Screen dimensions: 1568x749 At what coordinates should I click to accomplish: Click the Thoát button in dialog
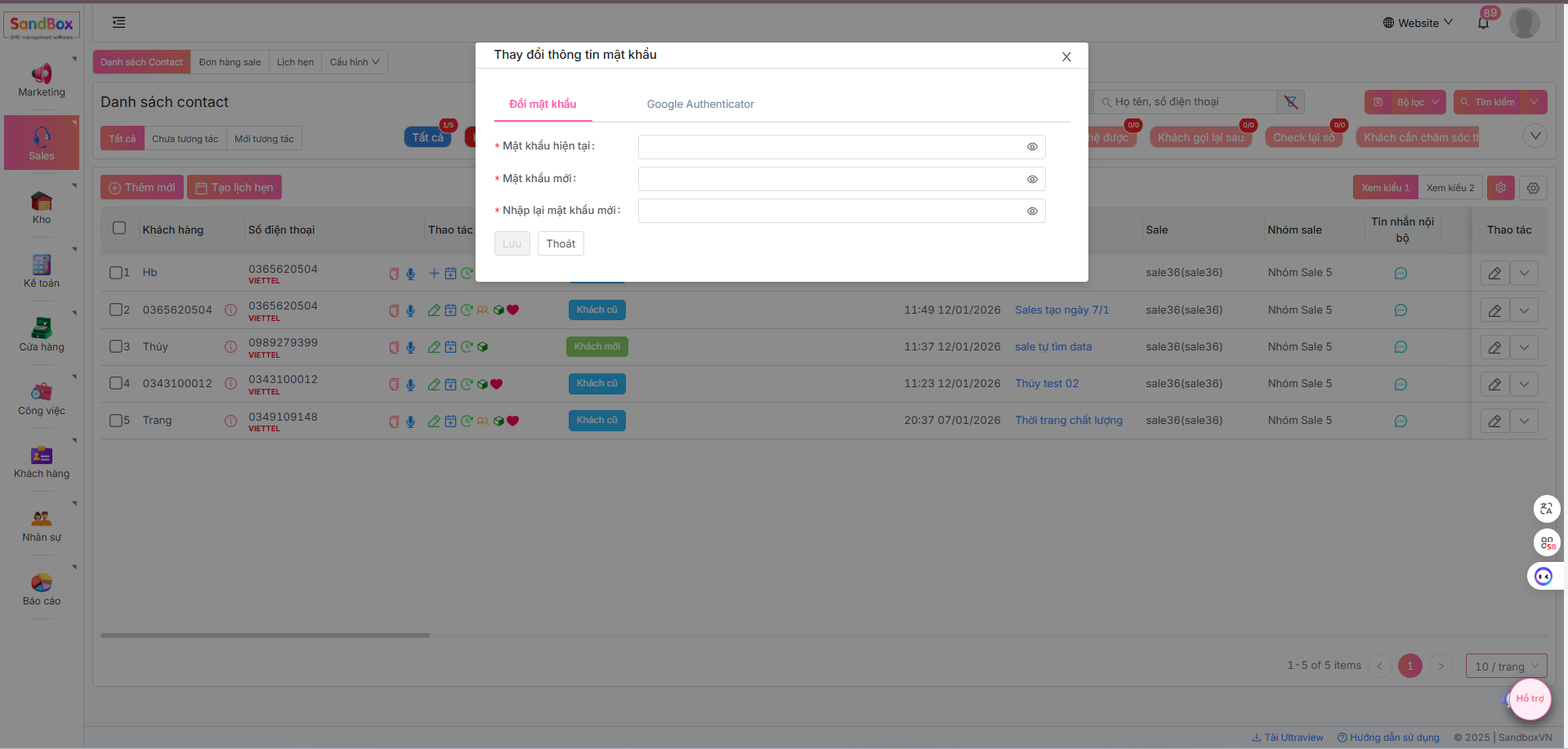[x=561, y=243]
